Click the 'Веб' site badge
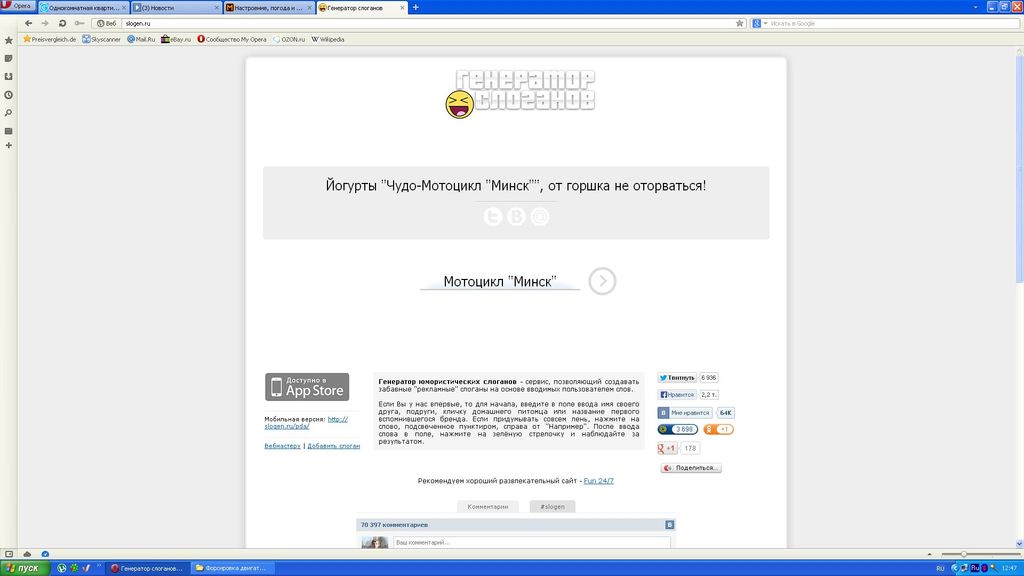The image size is (1024, 576). click(x=106, y=24)
